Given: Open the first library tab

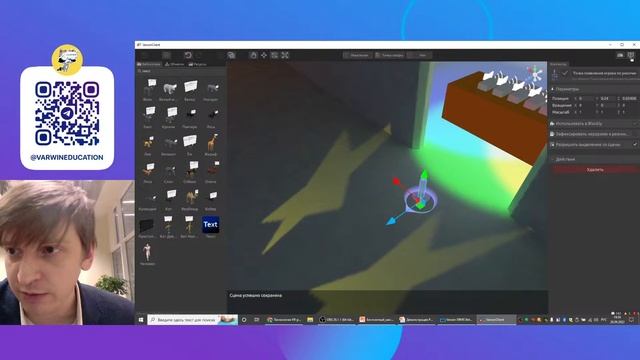Looking at the screenshot, I should [149, 64].
